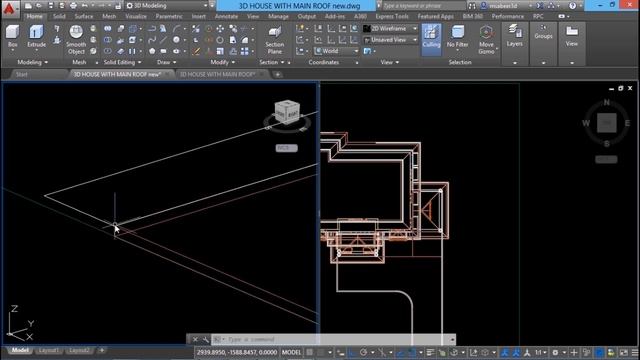Switch to the second 3D HOUSE WITH MAIN ROOF tab
Viewport: 640px width, 360px height.
[x=218, y=74]
